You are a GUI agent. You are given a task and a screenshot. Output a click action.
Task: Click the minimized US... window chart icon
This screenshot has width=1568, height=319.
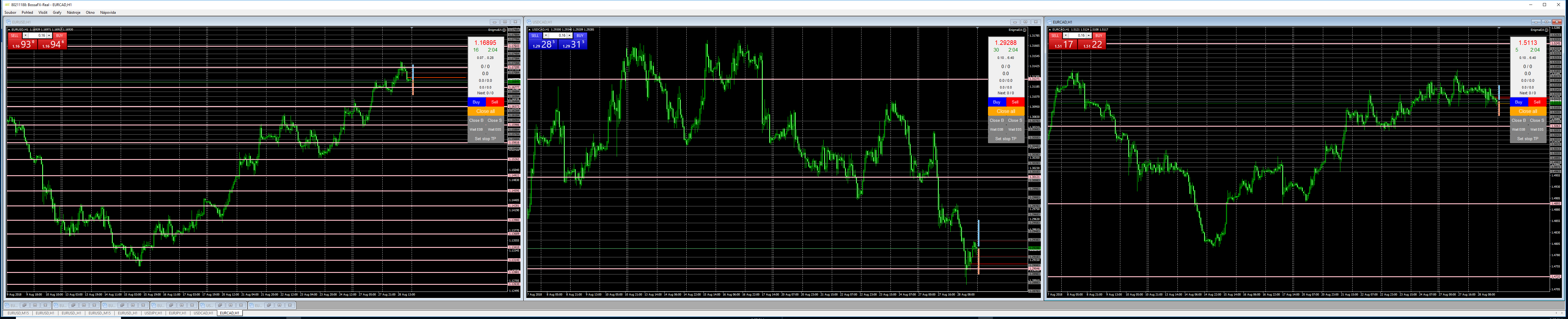(203, 306)
